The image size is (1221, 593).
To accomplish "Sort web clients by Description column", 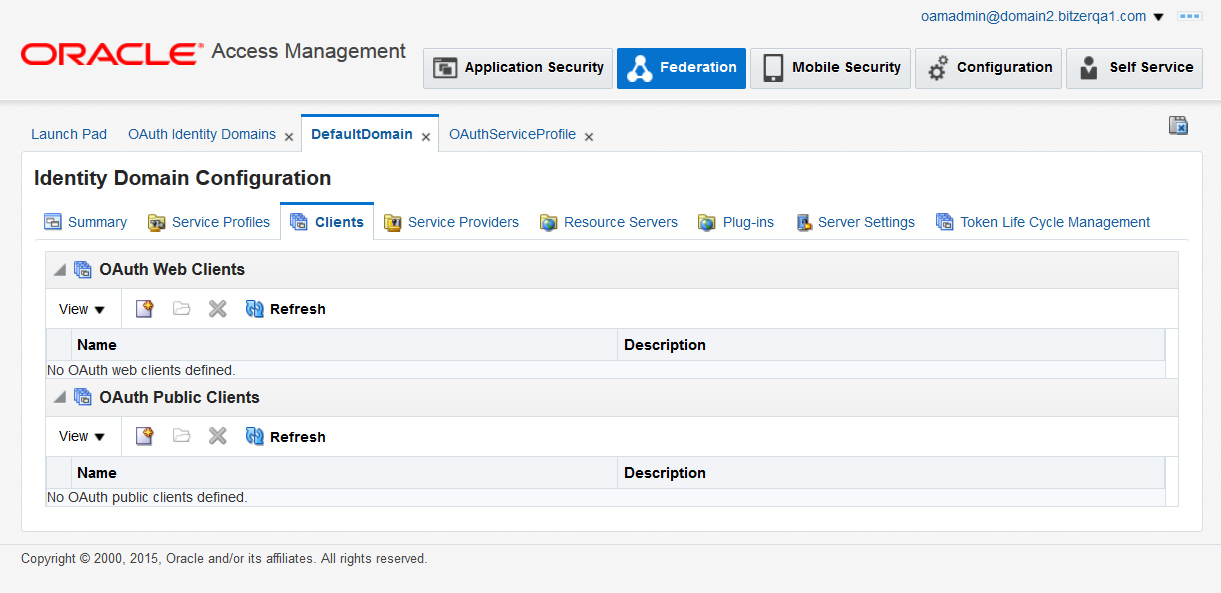I will (x=891, y=345).
